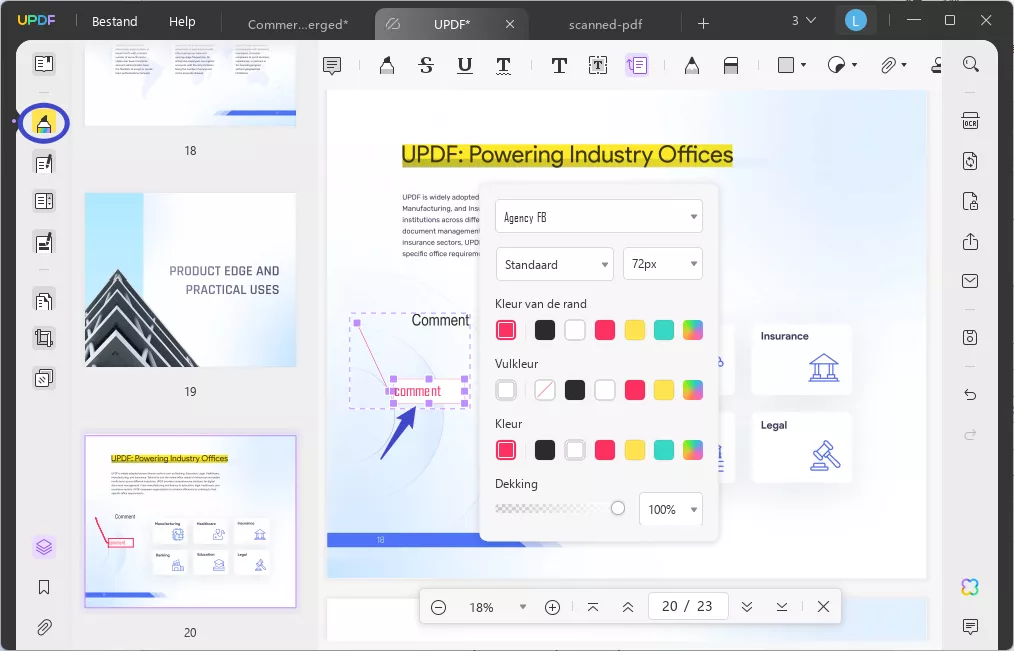The image size is (1014, 651).
Task: Switch to the Commer...erged* tab
Action: pyautogui.click(x=298, y=25)
